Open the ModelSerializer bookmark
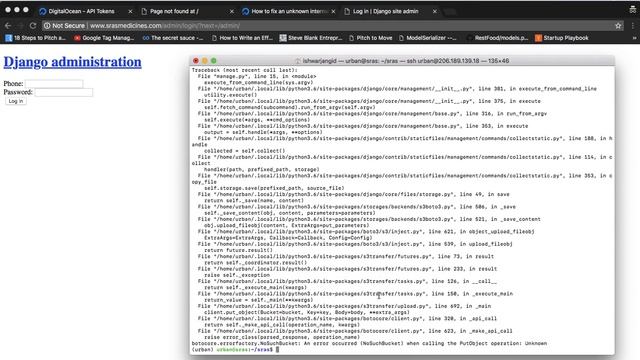 coord(427,38)
